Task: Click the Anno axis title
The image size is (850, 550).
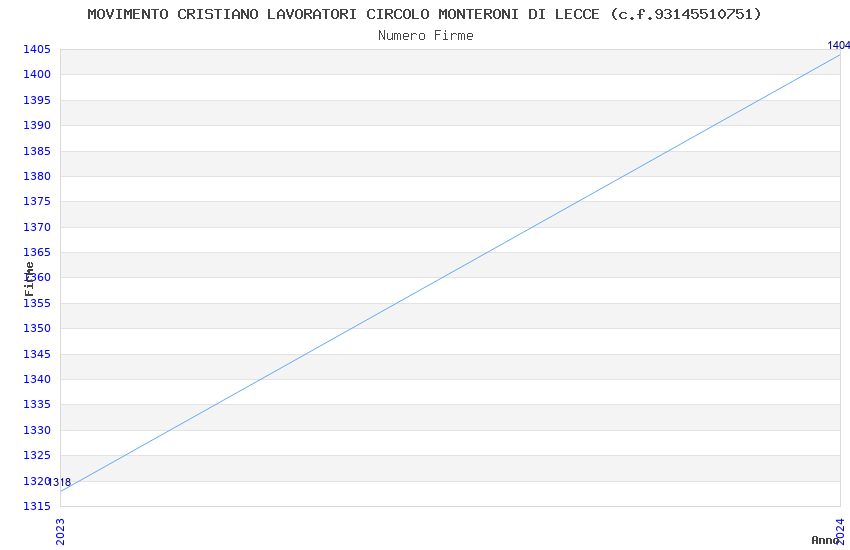Action: pos(825,540)
